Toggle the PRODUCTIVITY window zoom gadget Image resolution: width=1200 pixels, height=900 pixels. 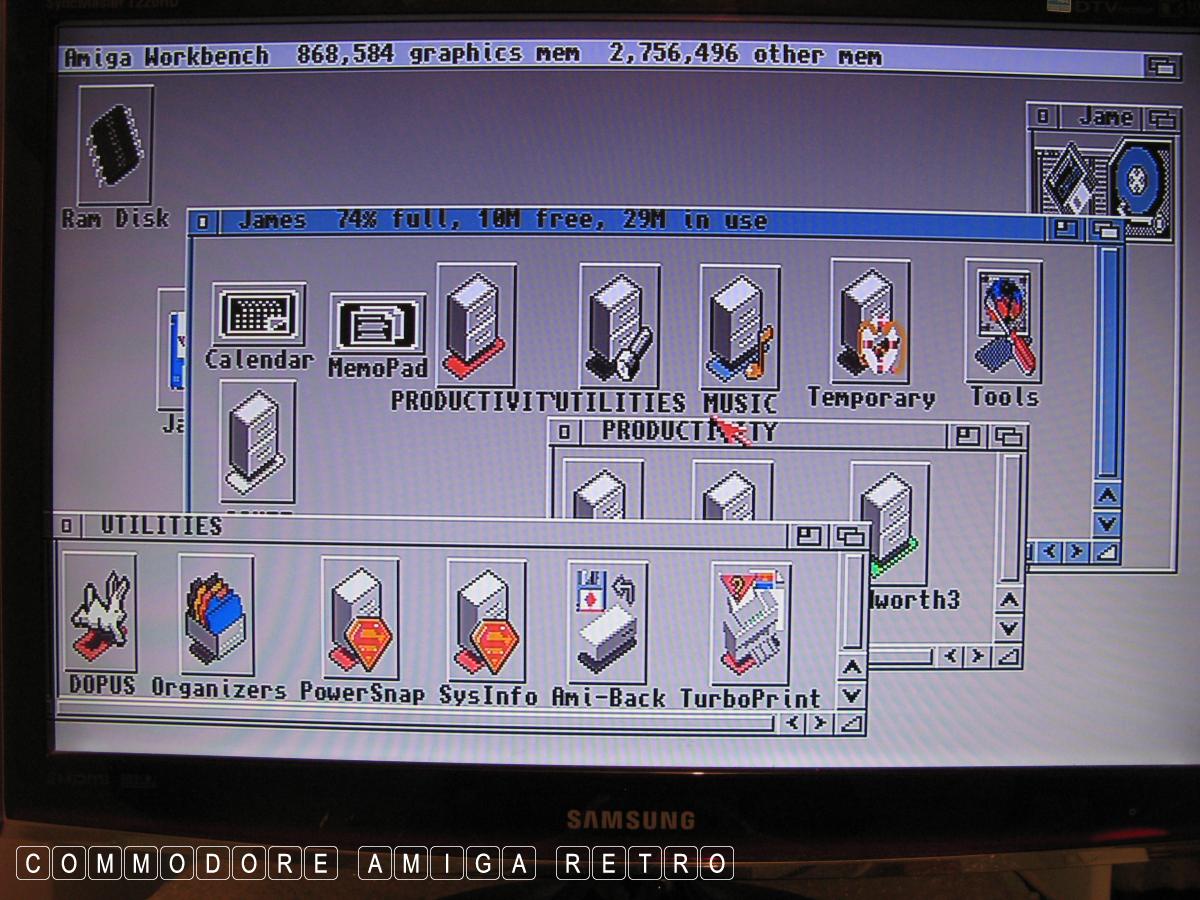pos(967,436)
